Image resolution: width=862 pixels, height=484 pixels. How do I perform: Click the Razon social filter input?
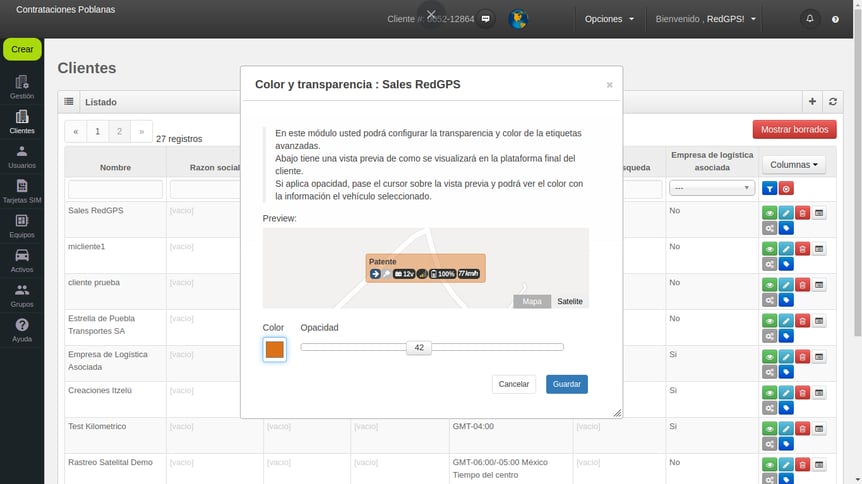(x=205, y=189)
